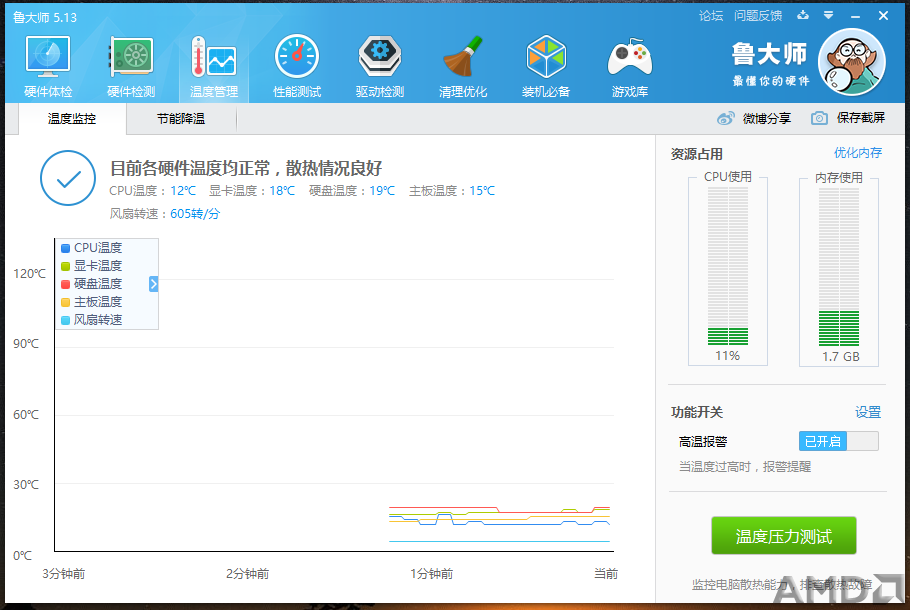
Task: Click the 90℃ axis label
Action: (26, 344)
